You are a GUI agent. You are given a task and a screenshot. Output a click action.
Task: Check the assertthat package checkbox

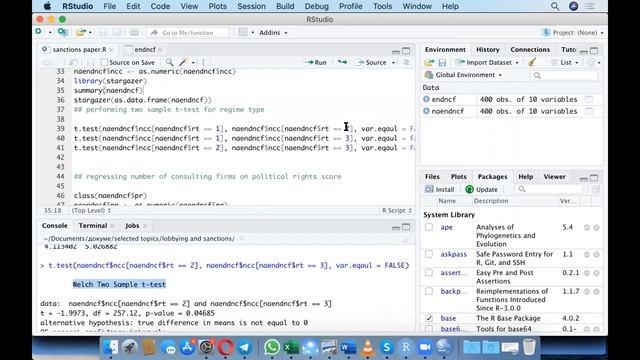429,272
